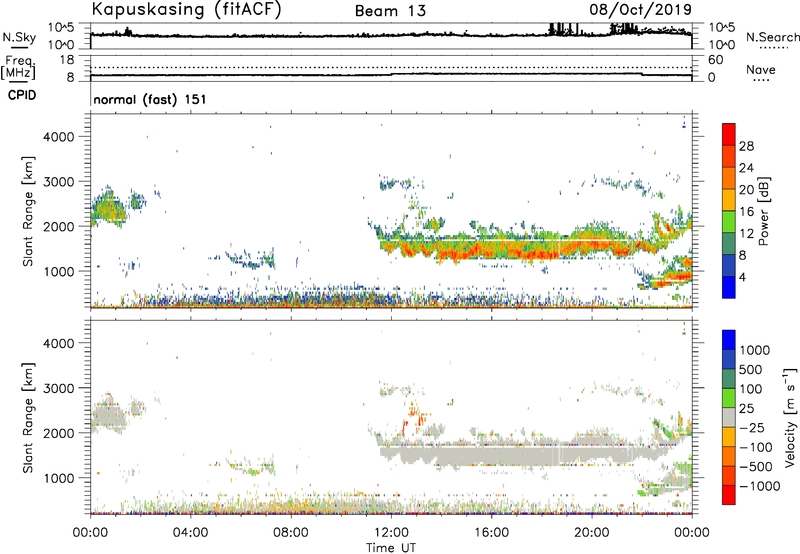Select the gray Velocity colorbar segment
The image size is (800, 554).
click(x=729, y=417)
